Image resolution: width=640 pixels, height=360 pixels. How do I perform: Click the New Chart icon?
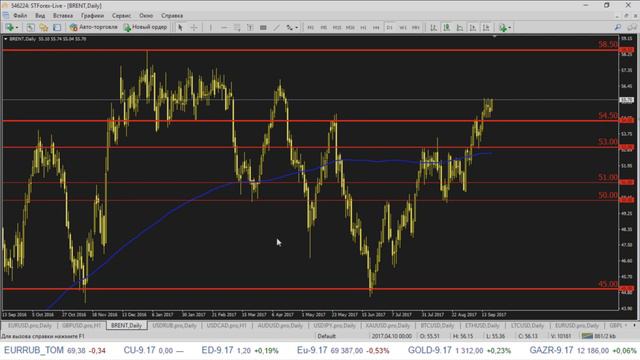(9, 27)
